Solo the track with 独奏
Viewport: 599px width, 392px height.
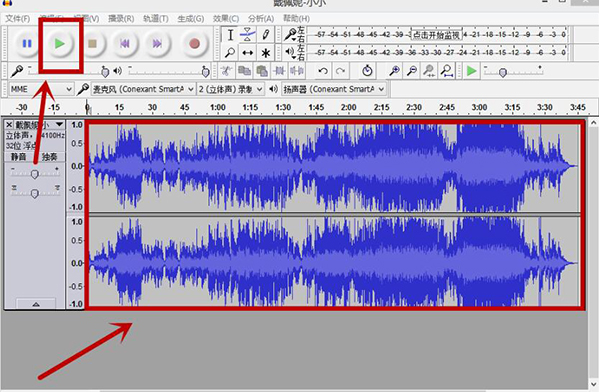(49, 157)
